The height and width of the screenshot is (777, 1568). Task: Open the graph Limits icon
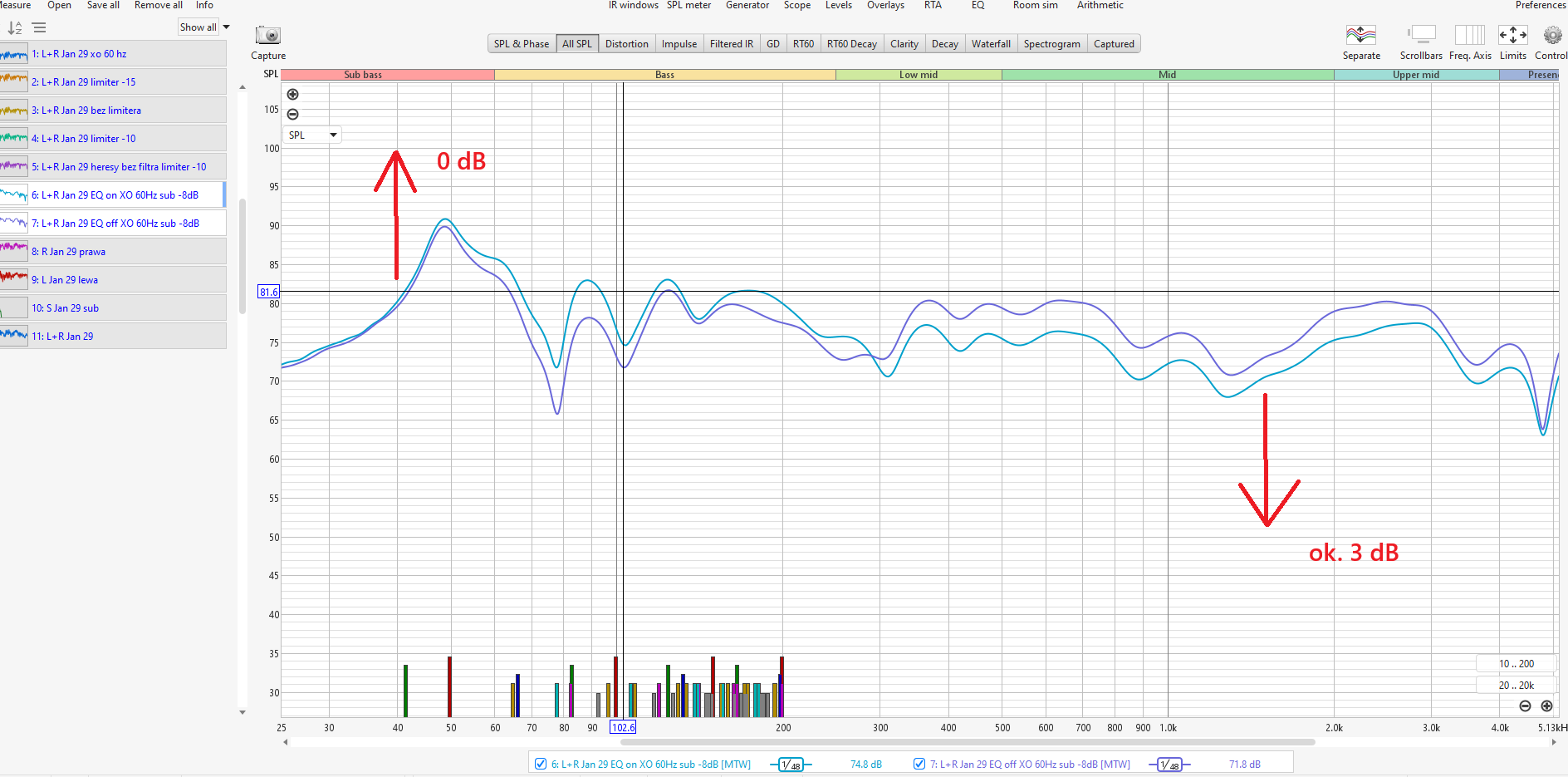(x=1512, y=35)
